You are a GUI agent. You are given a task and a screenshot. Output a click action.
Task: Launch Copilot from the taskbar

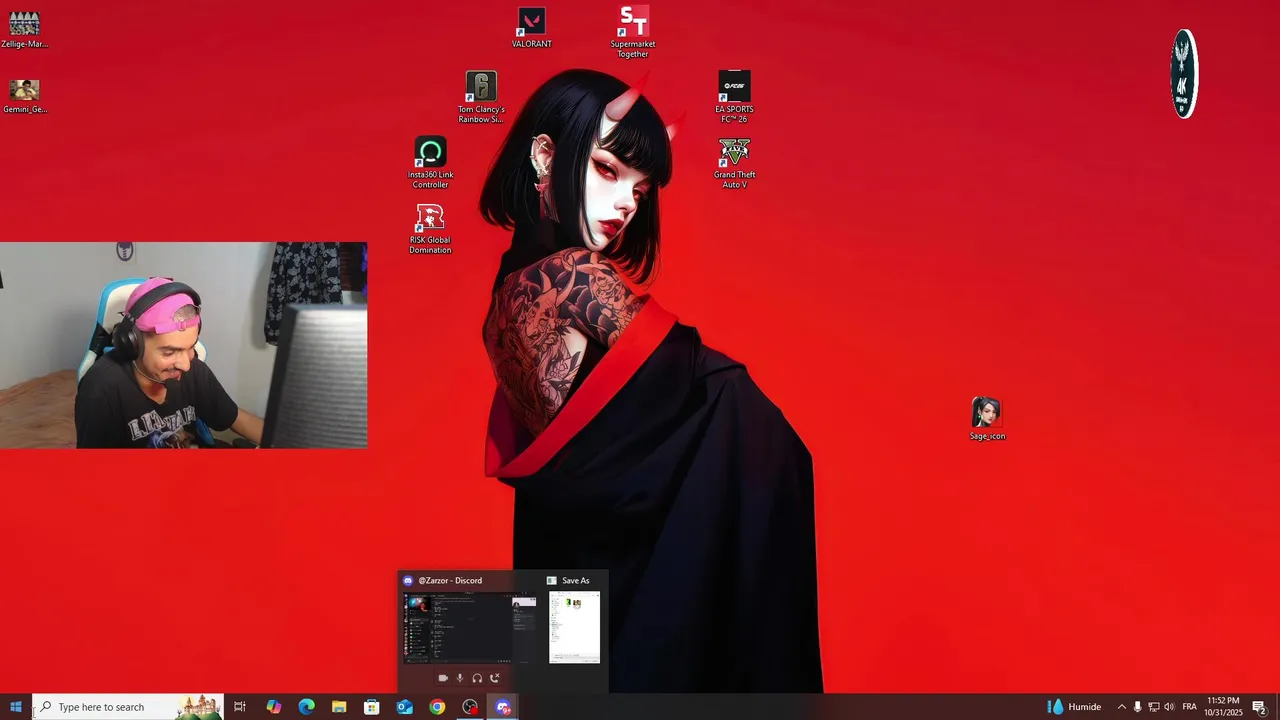coord(273,707)
